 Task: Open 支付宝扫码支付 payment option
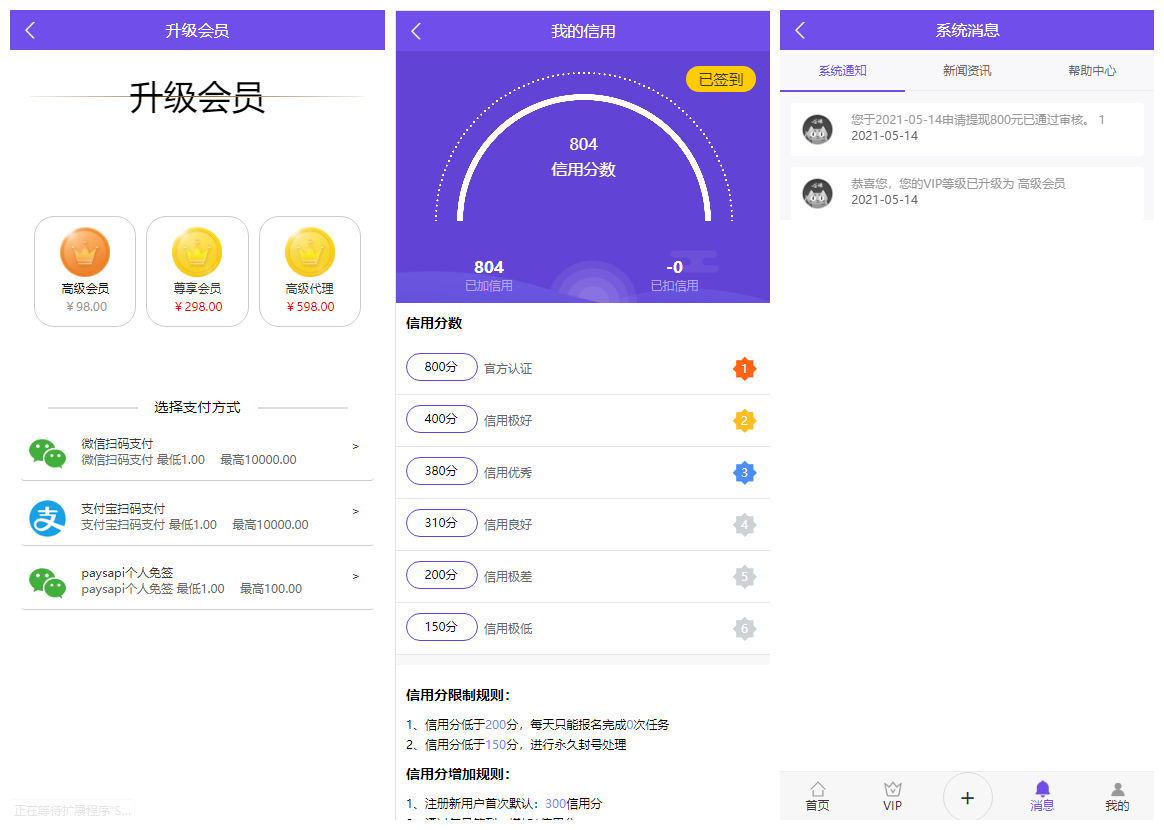pyautogui.click(x=197, y=517)
